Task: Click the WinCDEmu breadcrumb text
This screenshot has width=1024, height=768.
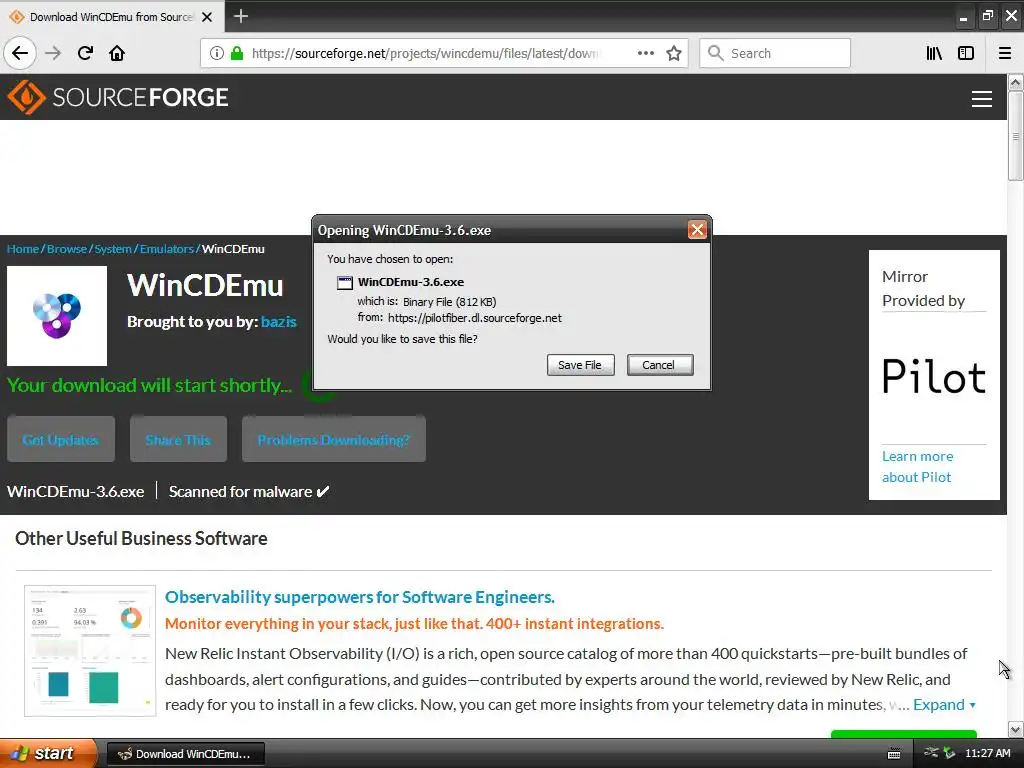Action: (x=233, y=249)
